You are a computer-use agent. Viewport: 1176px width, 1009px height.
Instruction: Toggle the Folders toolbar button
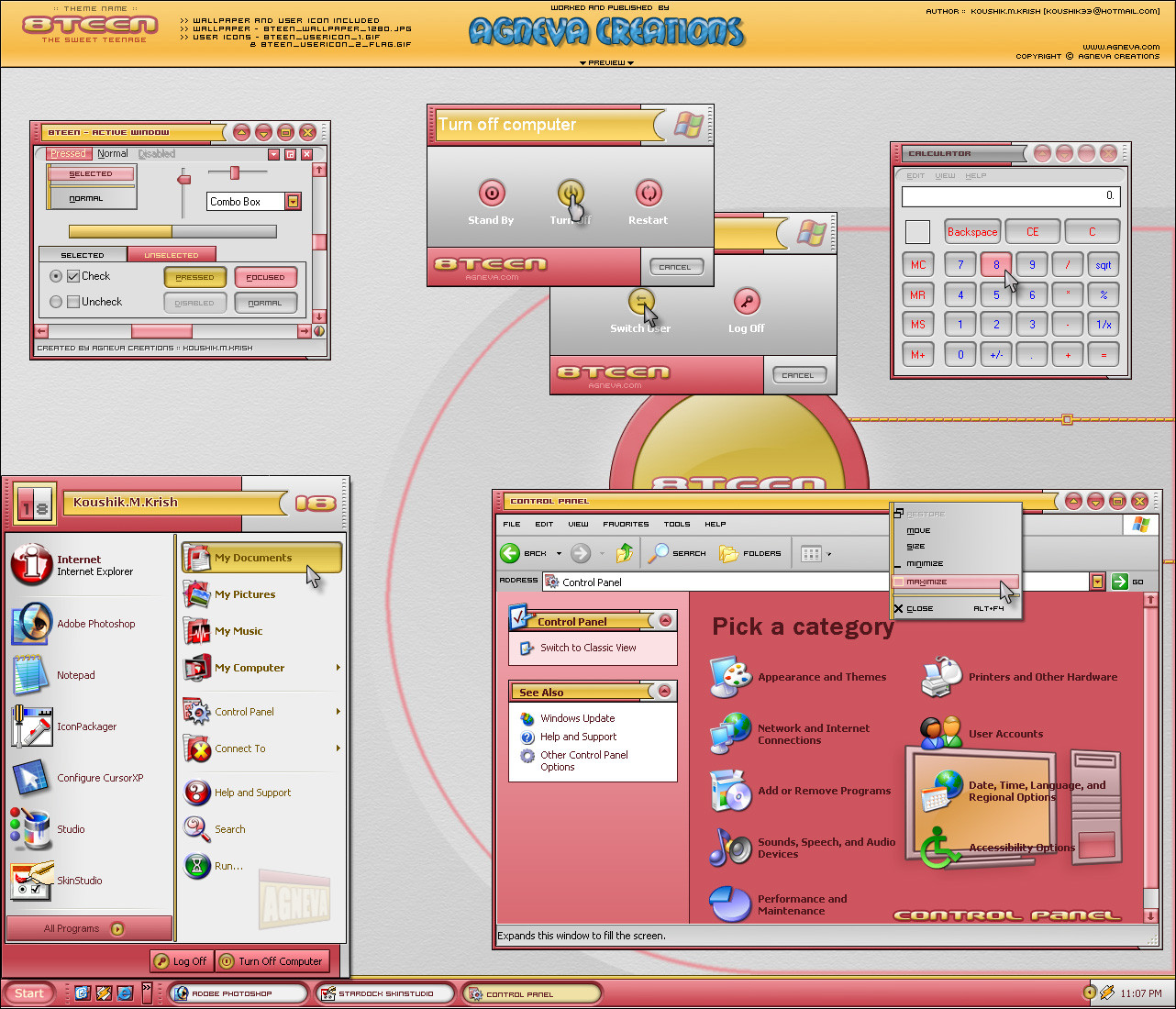click(x=750, y=553)
